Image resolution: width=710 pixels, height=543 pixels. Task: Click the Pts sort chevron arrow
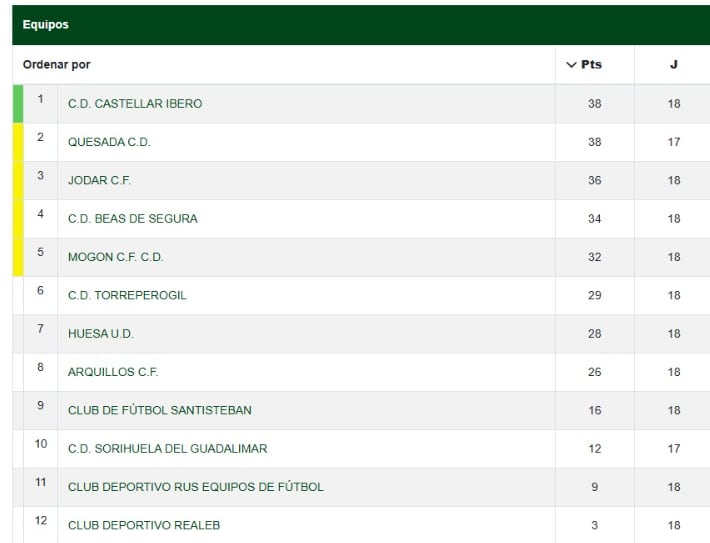click(571, 65)
